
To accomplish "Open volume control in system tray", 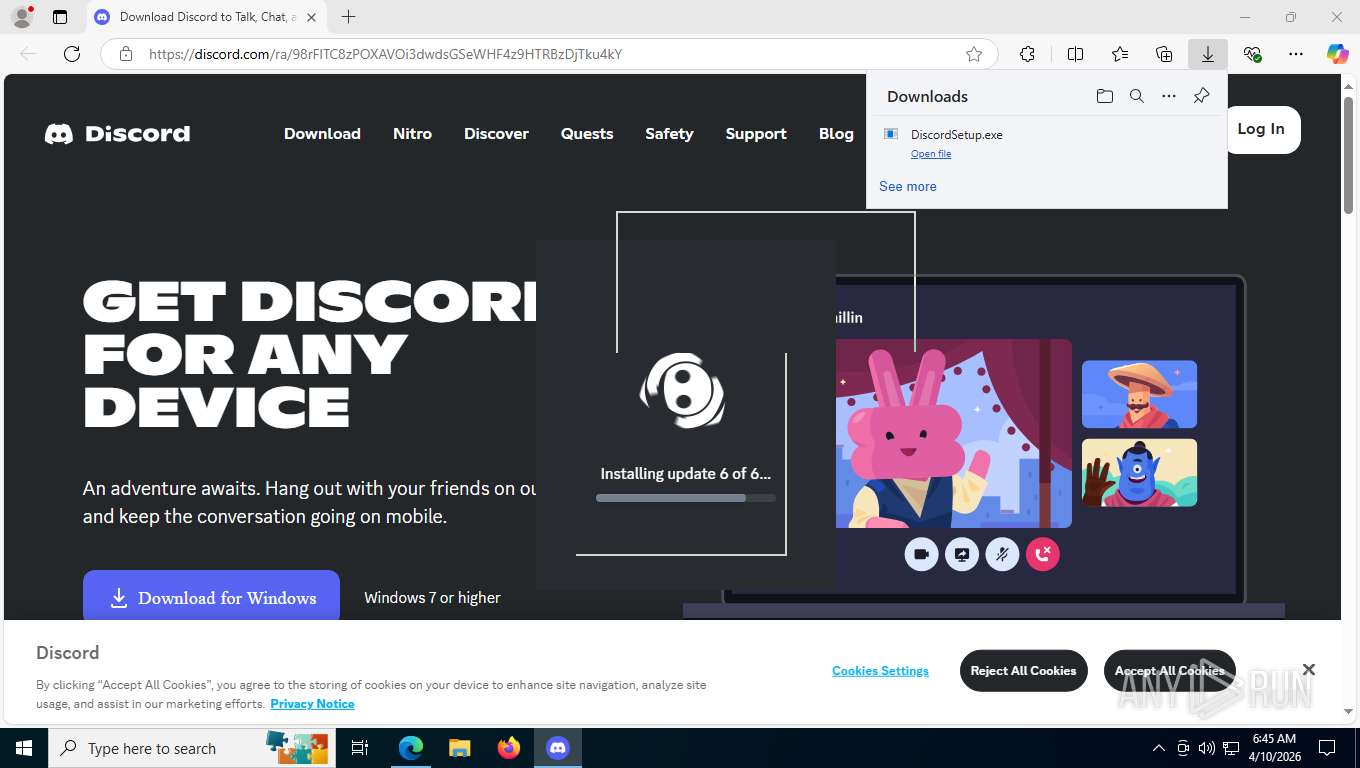I will (x=1207, y=748).
